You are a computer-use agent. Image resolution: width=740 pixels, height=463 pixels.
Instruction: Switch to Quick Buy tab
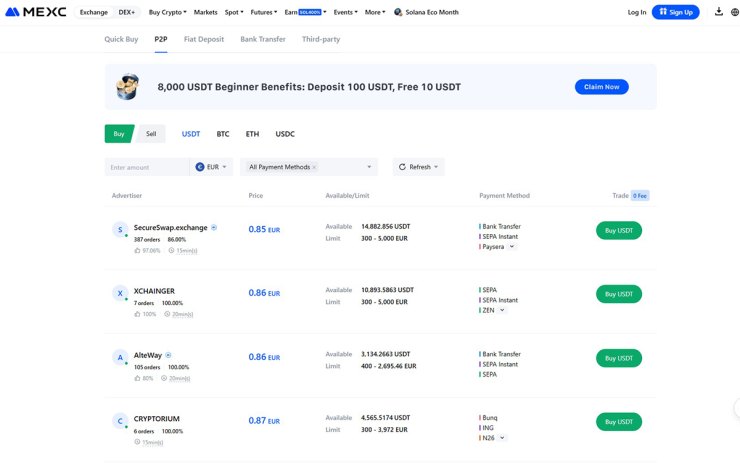[x=121, y=39]
